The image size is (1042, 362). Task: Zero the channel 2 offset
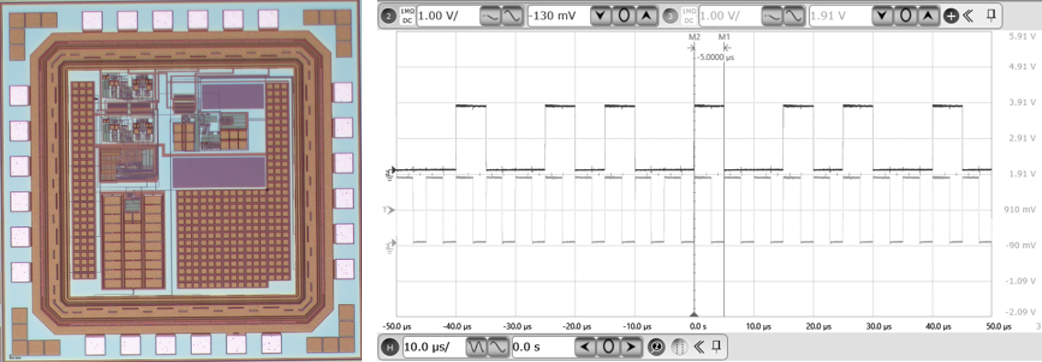[623, 16]
